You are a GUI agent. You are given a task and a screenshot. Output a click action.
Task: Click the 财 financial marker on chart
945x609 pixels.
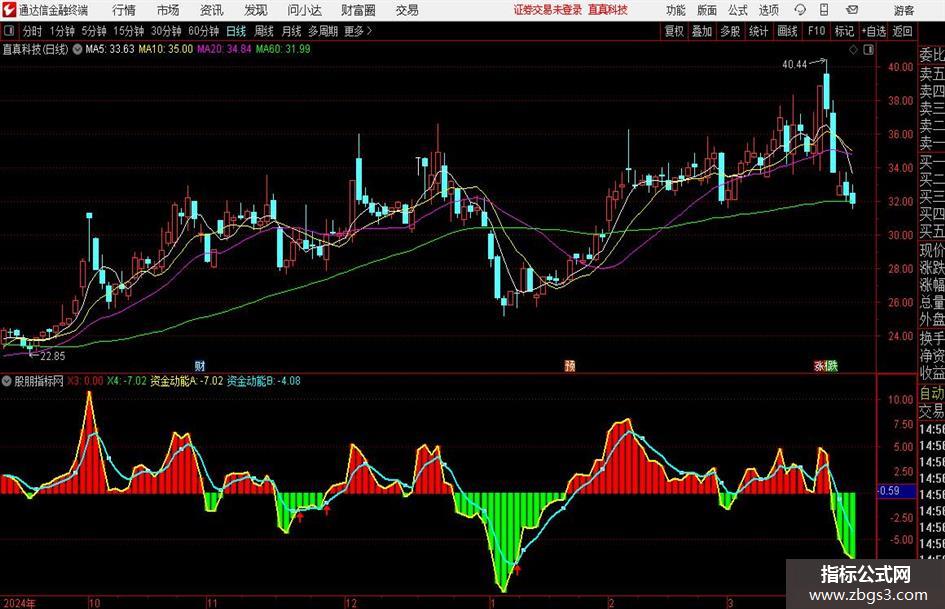(200, 365)
